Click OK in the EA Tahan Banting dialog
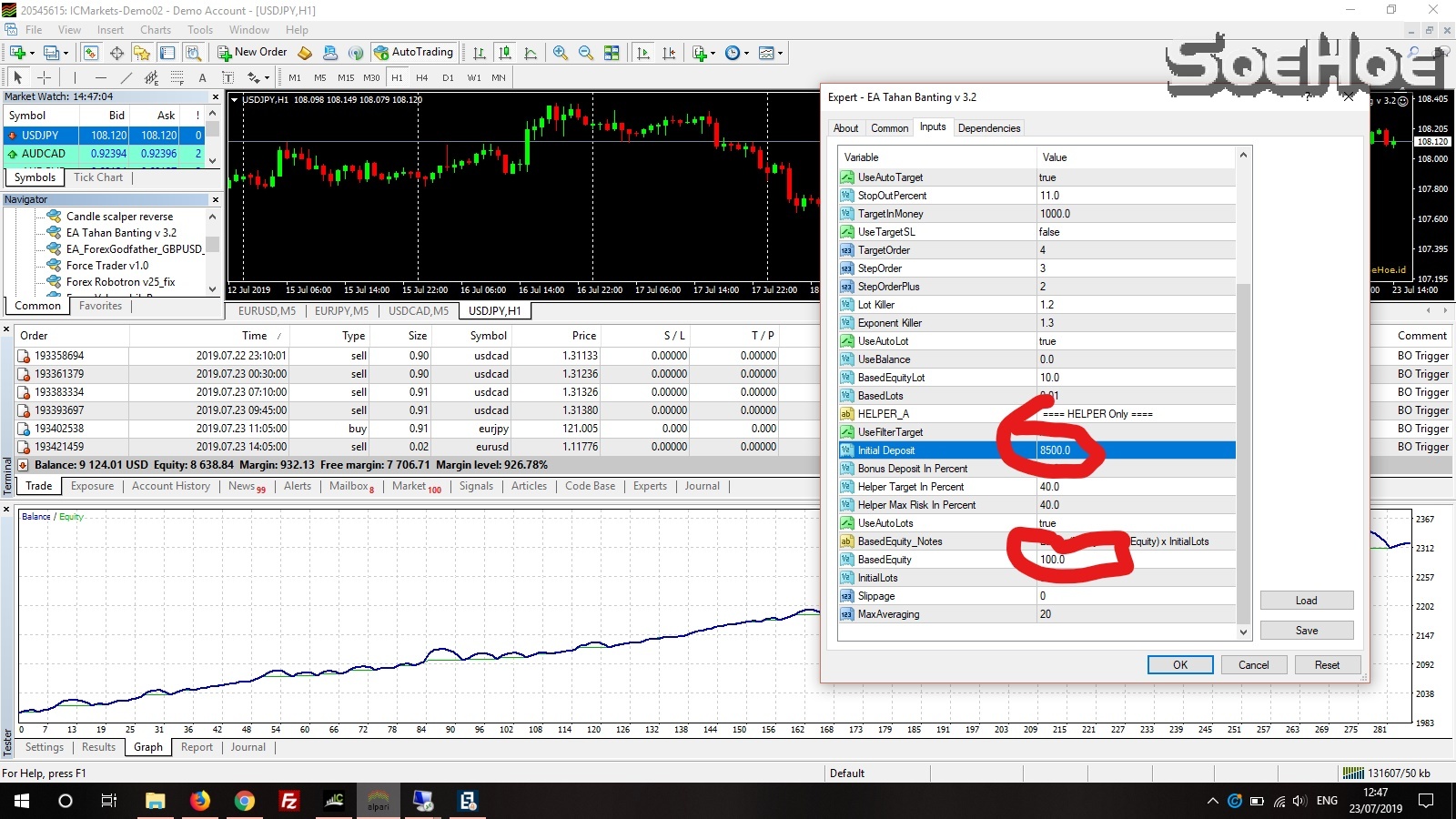The height and width of the screenshot is (819, 1456). [x=1179, y=664]
